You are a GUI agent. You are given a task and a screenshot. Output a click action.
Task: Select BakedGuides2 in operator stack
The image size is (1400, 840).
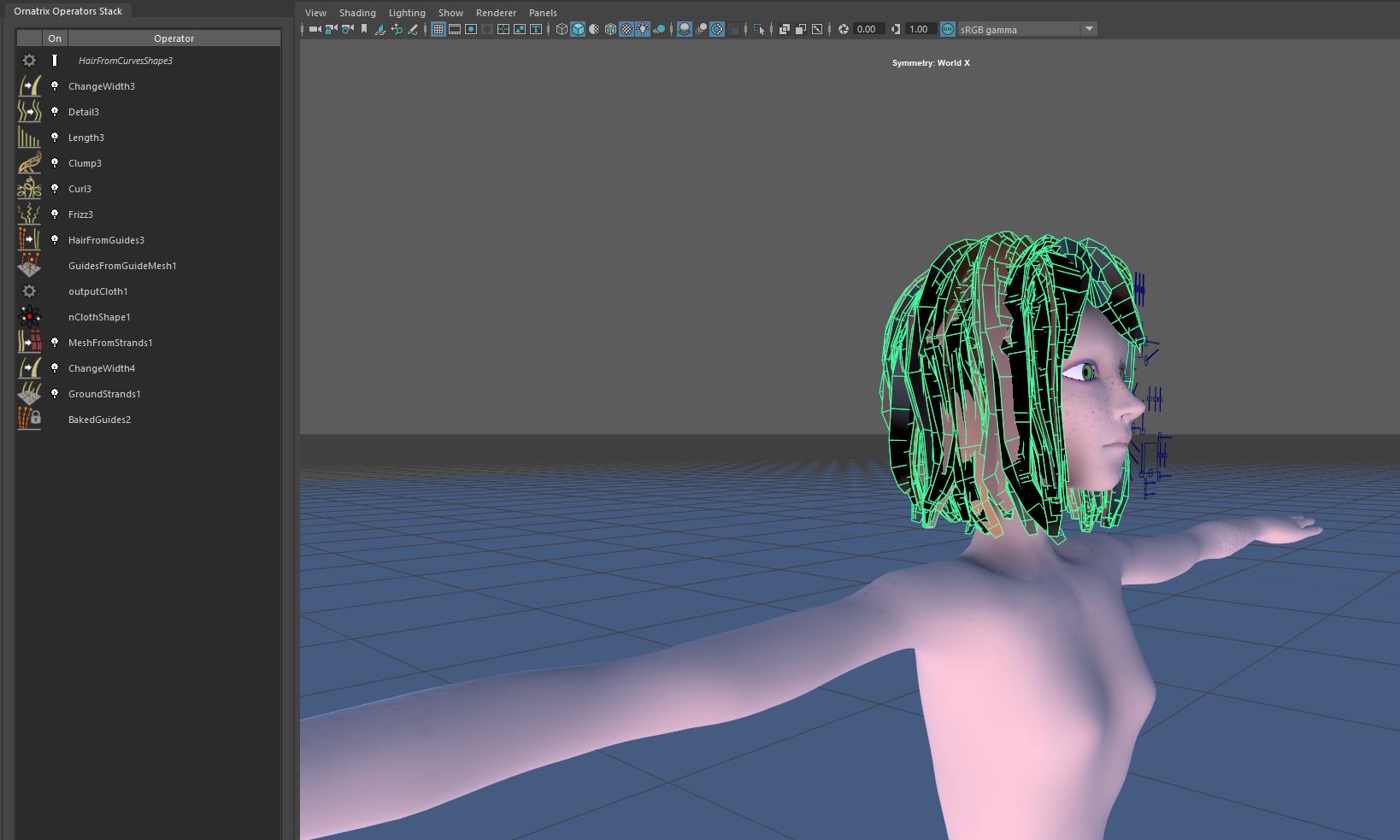click(x=99, y=420)
